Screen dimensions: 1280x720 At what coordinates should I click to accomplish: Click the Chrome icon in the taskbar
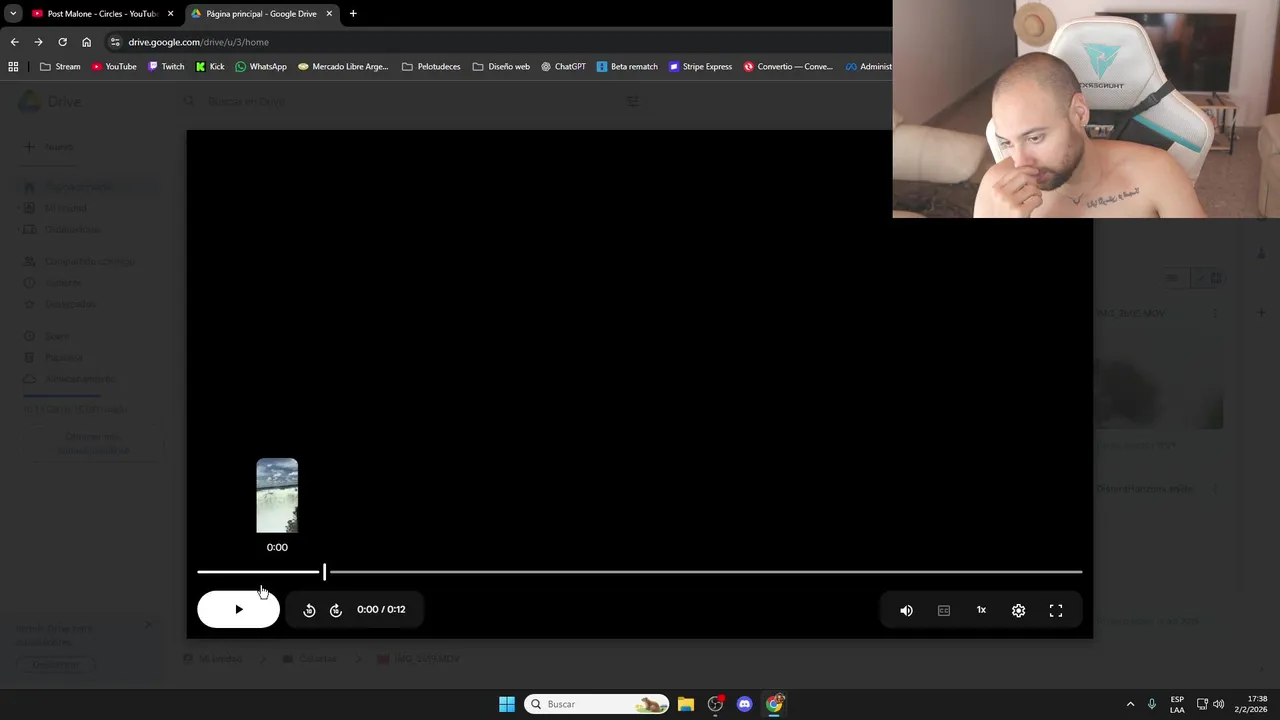point(774,704)
